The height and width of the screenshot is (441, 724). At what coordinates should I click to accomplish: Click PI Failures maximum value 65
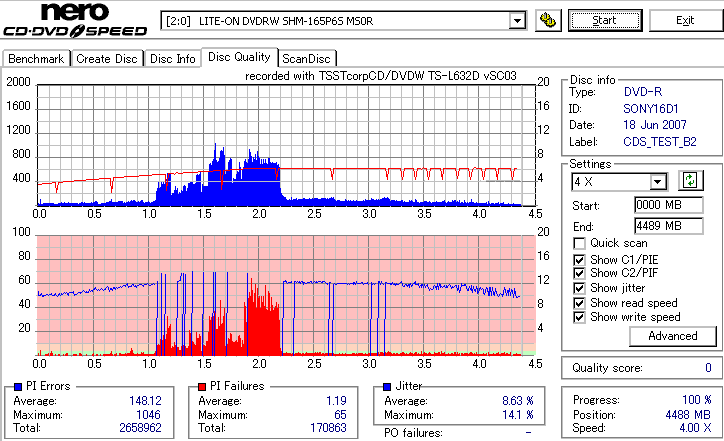coord(340,415)
